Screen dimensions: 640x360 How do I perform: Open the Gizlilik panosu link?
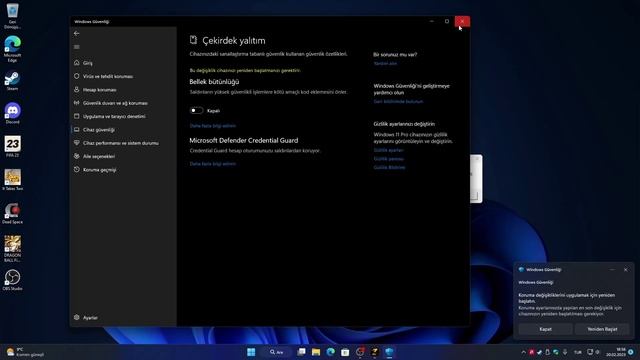pyautogui.click(x=388, y=159)
